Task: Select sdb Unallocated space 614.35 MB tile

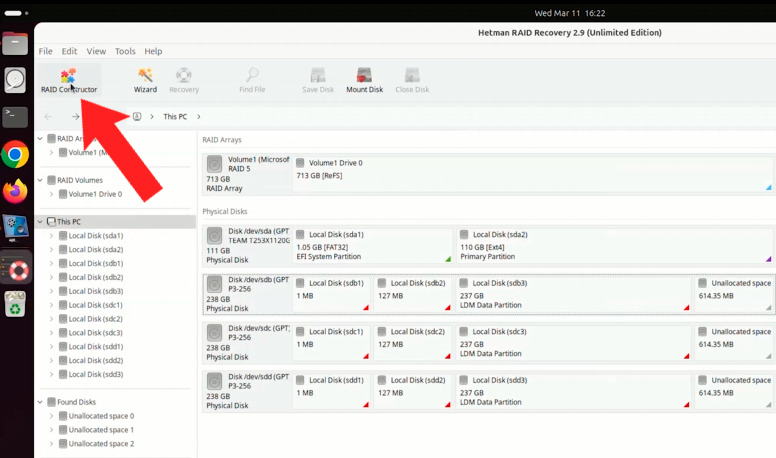Action: point(734,294)
